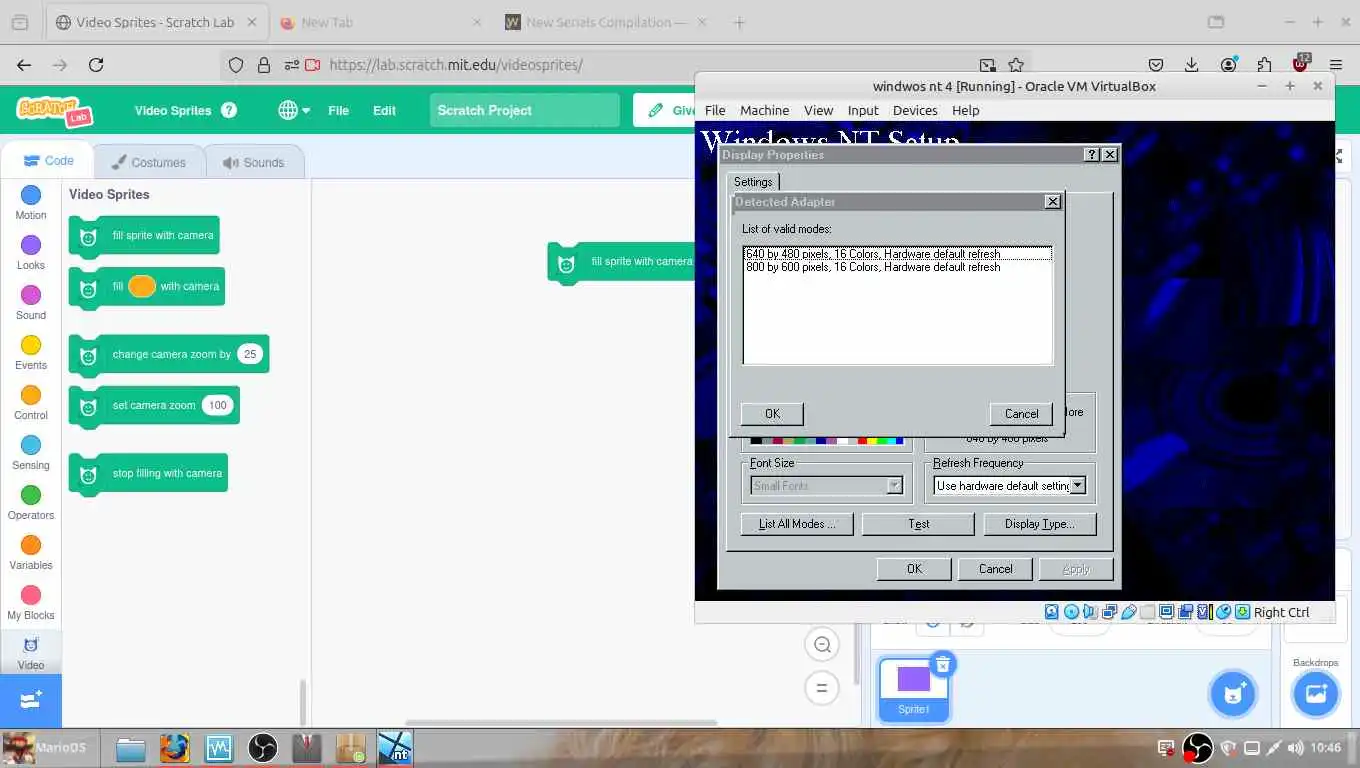Open the Scratch language globe dropdown
This screenshot has height=768, width=1360.
point(294,110)
